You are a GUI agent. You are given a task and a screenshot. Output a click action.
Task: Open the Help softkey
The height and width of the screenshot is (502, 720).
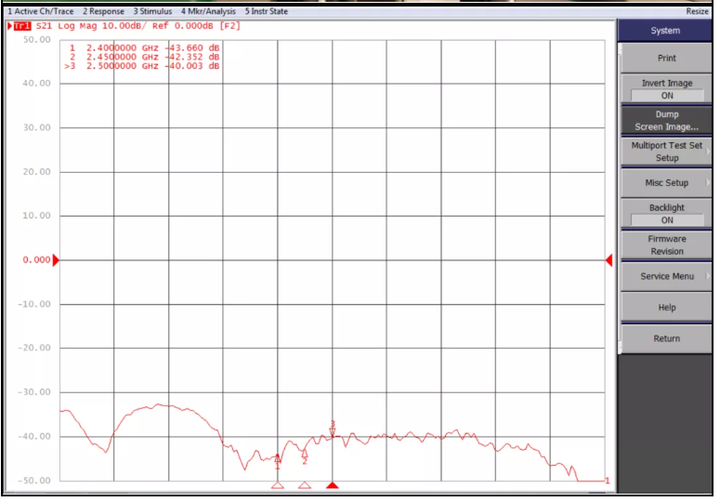click(666, 307)
